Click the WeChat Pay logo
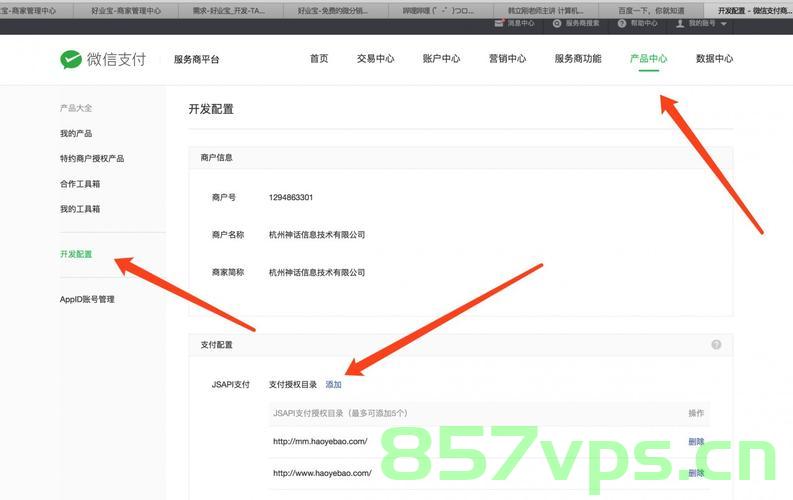 (x=103, y=59)
